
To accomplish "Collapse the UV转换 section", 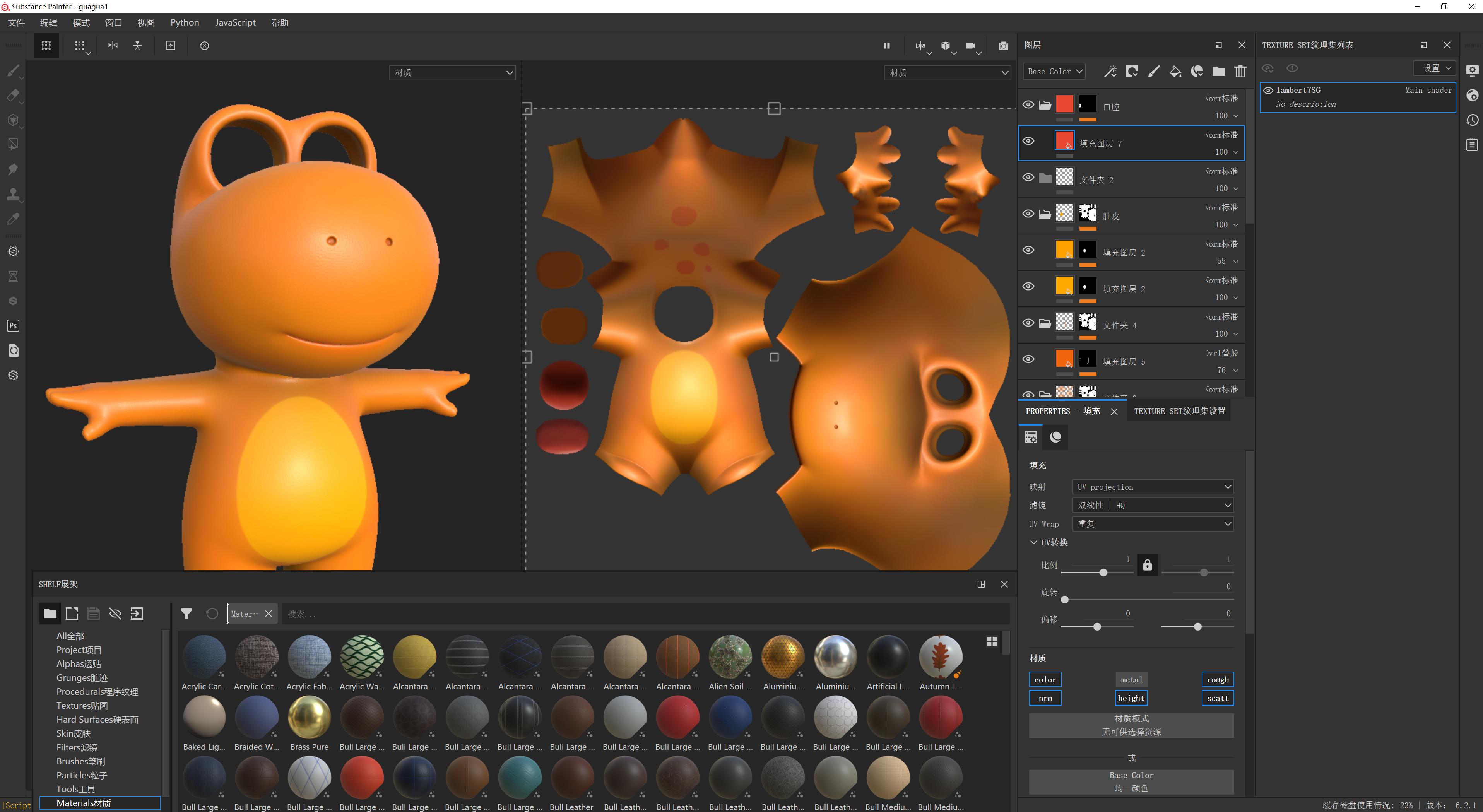I will [1034, 542].
